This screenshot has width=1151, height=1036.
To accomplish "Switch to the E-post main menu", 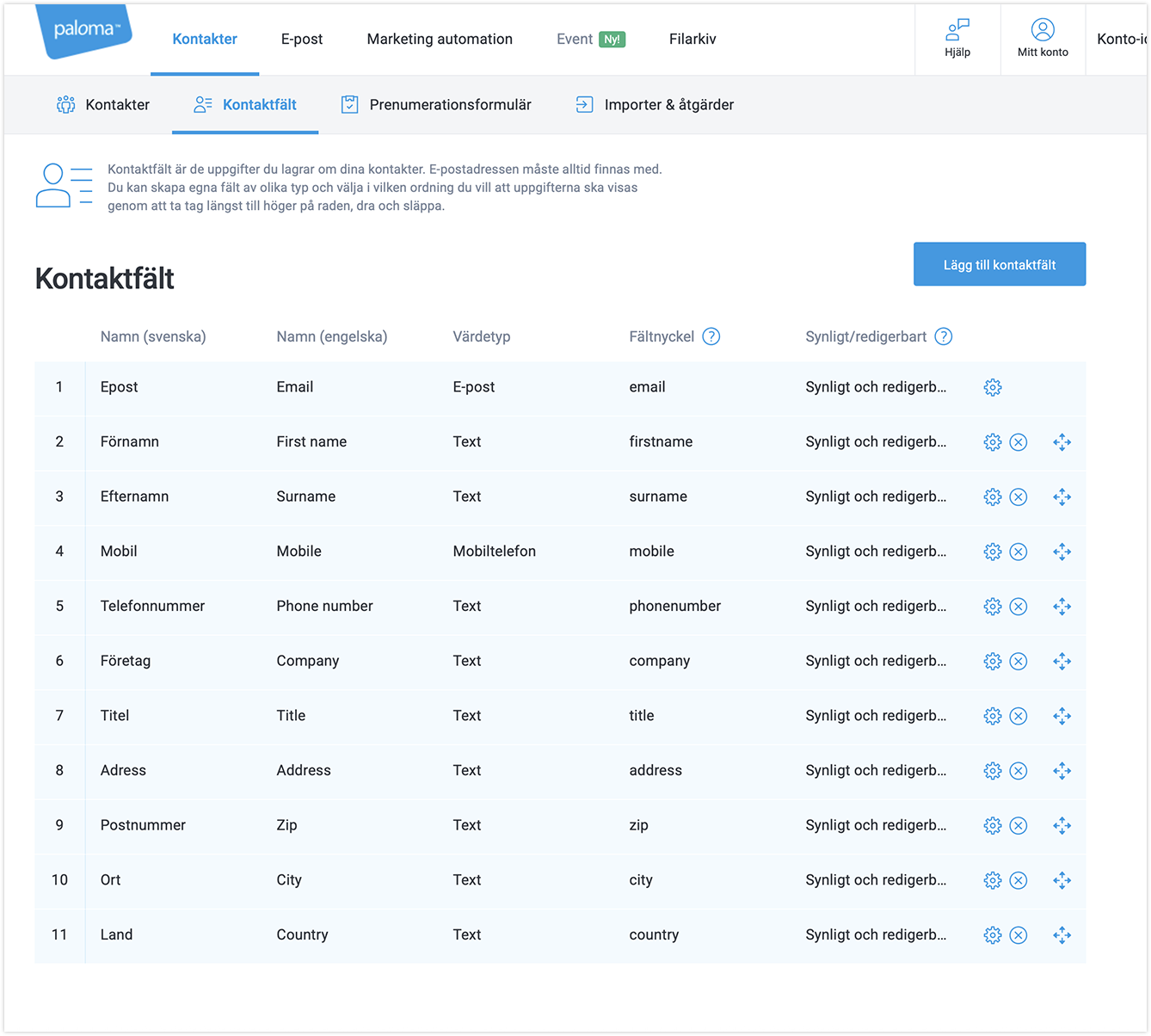I will click(302, 40).
